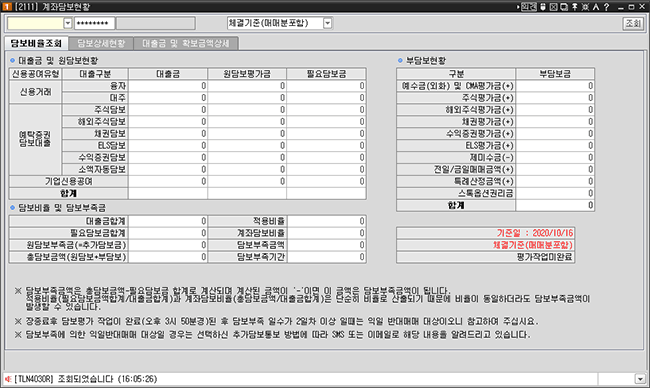Select the 융자 row label
Image resolution: width=650 pixels, height=388 pixels.
point(95,86)
